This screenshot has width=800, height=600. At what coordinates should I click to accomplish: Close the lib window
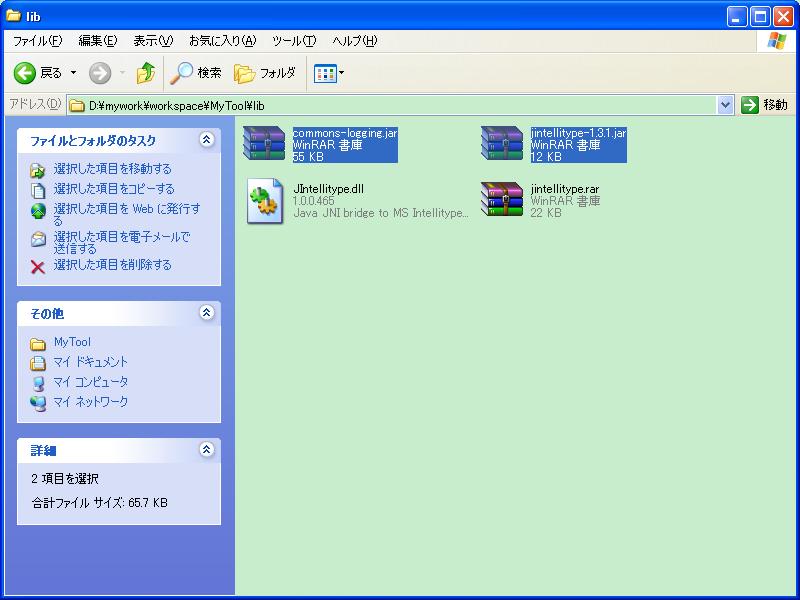(x=783, y=17)
